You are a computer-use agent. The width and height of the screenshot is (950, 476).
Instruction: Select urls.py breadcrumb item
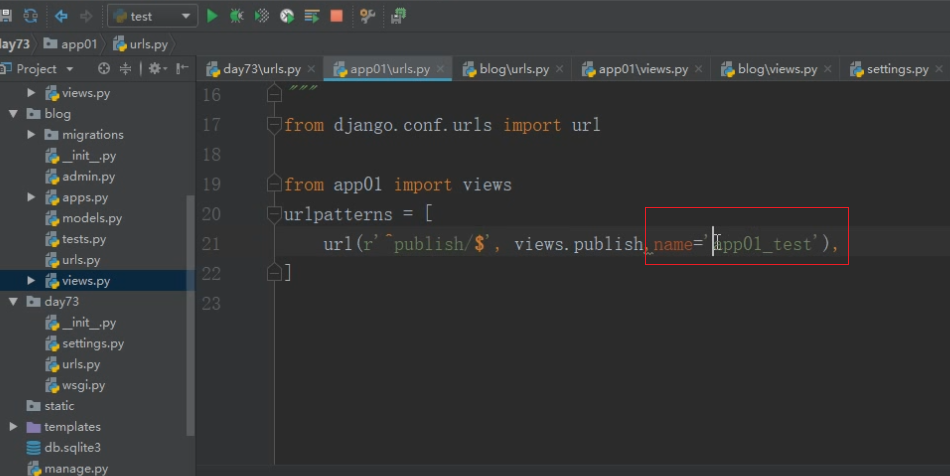(141, 44)
